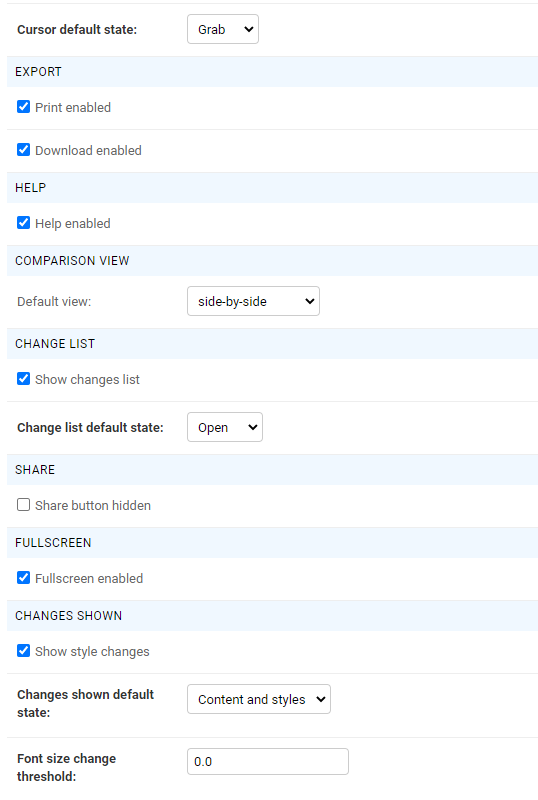
Task: Click the Download enabled label text
Action: 88,151
